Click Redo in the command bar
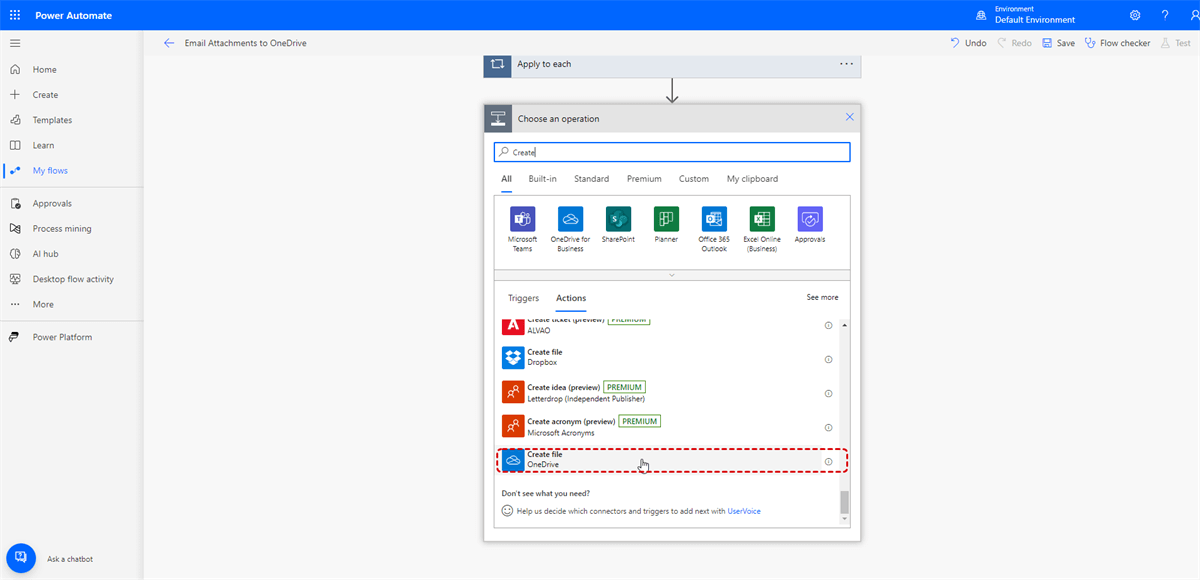 1014,43
